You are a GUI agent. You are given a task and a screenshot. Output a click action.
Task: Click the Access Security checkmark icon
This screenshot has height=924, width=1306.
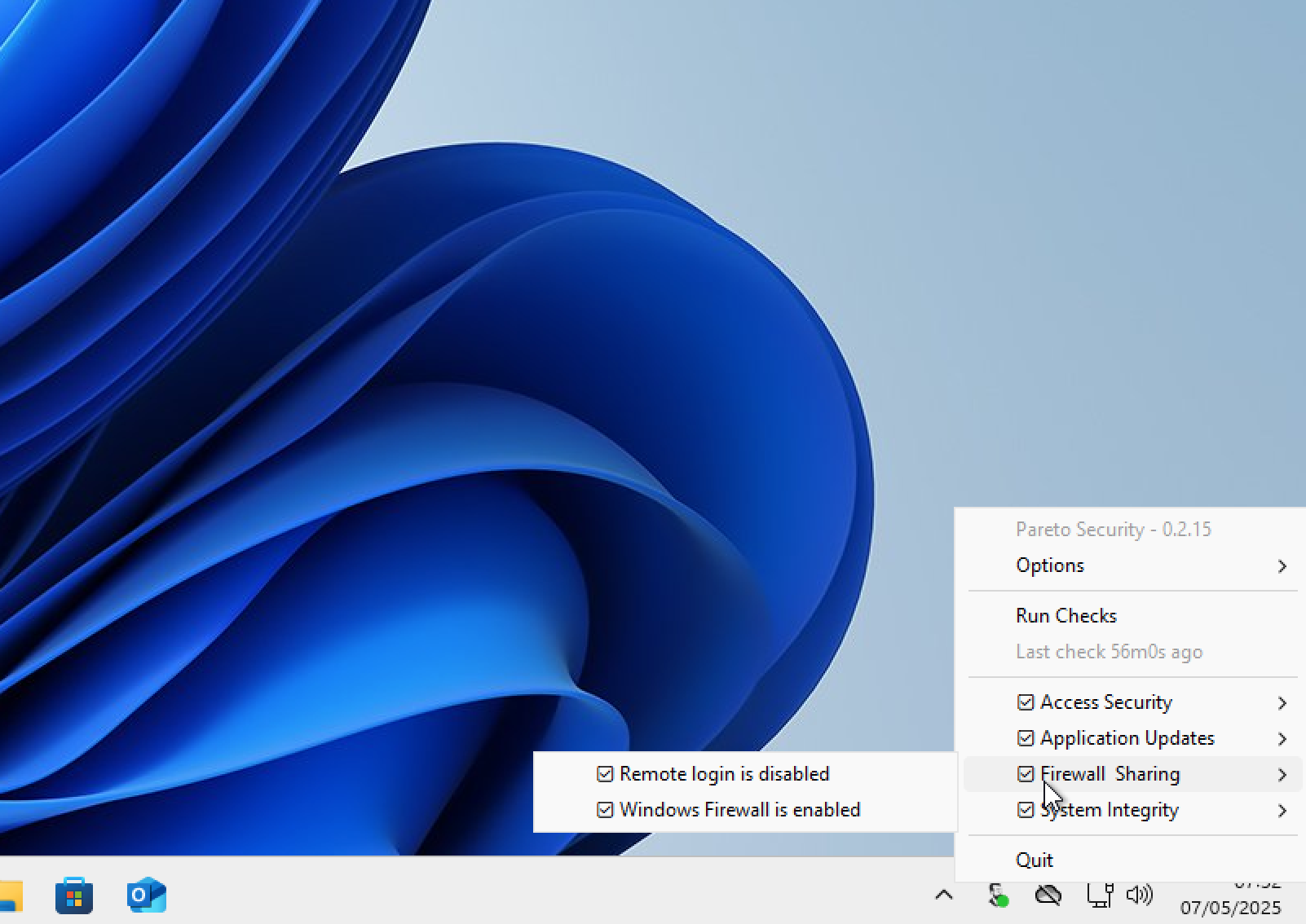[1026, 702]
